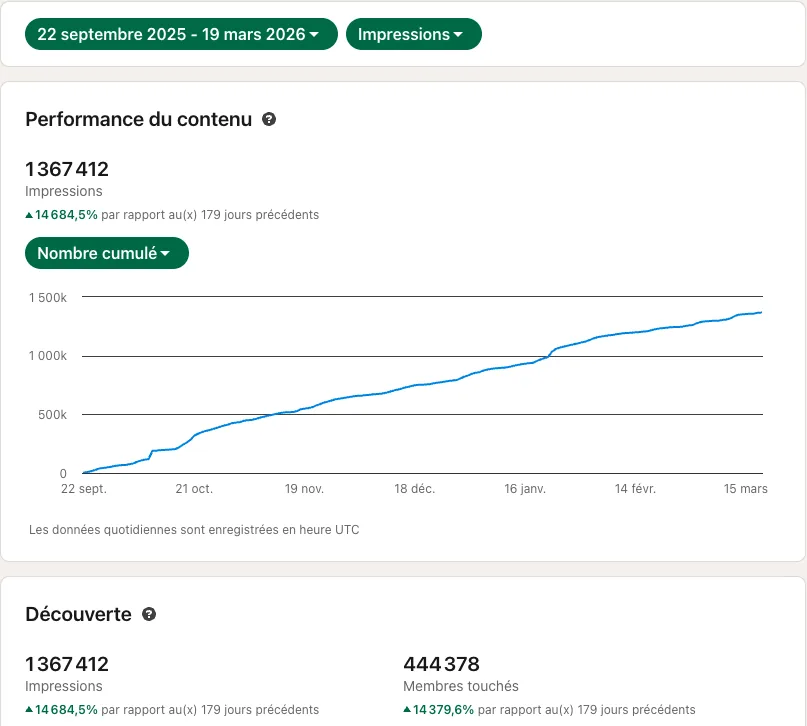
Task: Click the 15 mars axis label
Action: tap(745, 489)
